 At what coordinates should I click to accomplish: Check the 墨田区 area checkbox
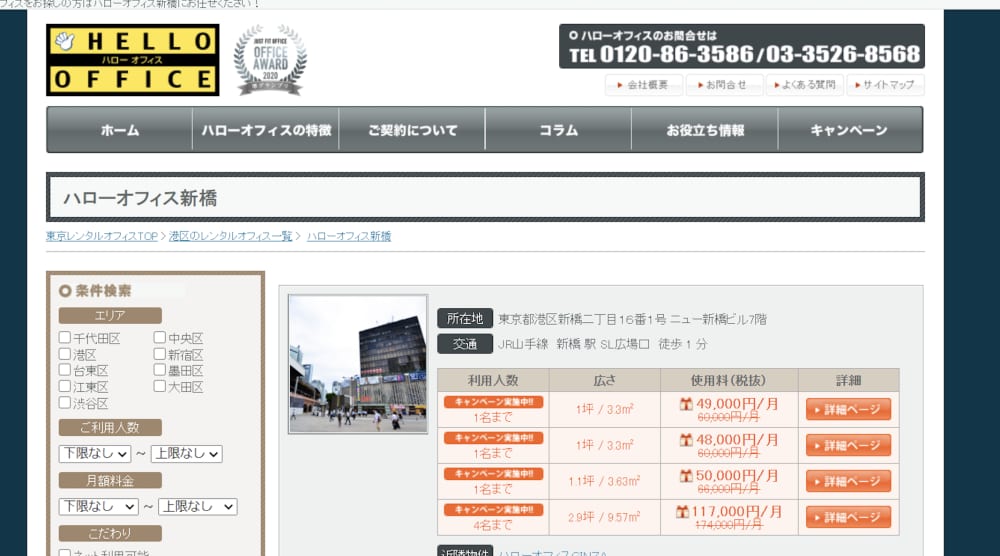pyautogui.click(x=159, y=369)
